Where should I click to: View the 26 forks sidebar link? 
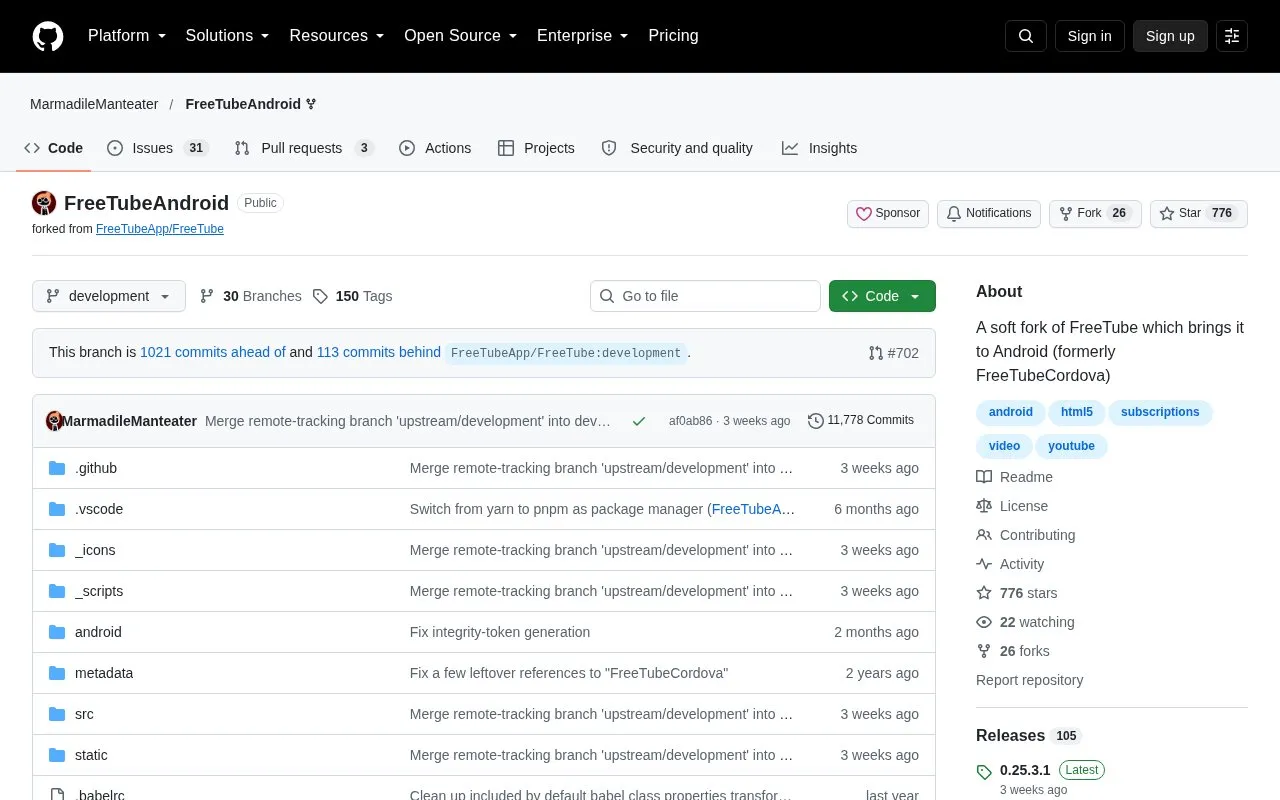coord(1013,651)
